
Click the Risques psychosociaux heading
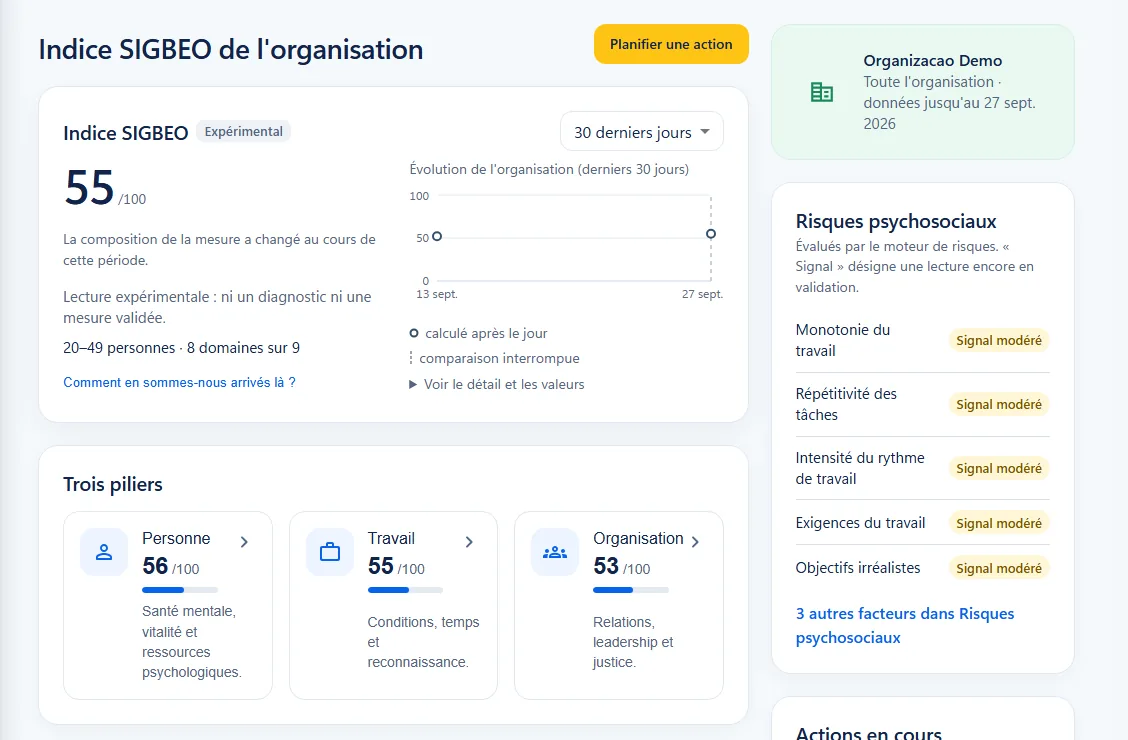click(896, 221)
